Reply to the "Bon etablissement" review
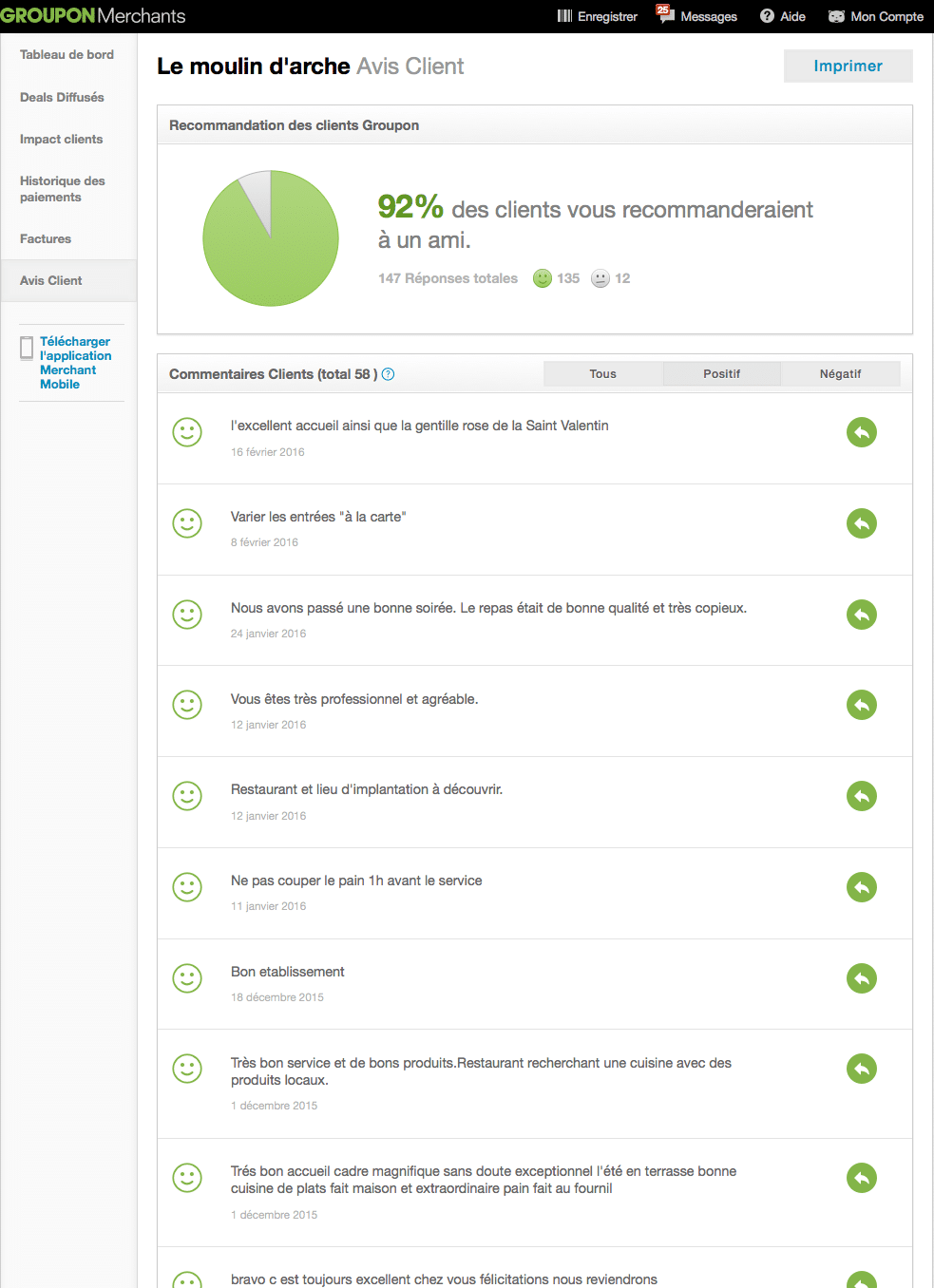This screenshot has height=1288, width=934. (x=861, y=978)
